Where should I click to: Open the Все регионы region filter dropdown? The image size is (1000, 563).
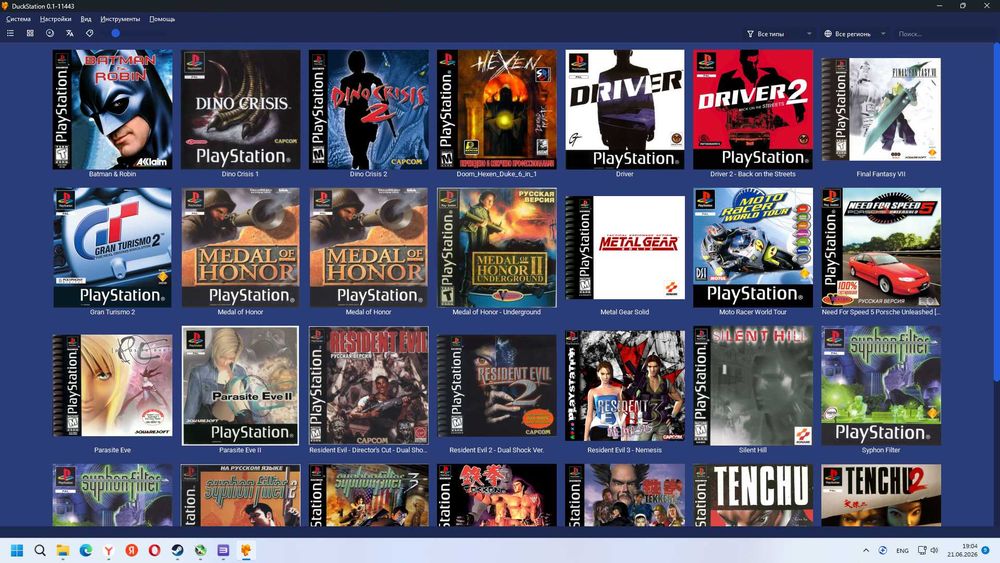(855, 34)
